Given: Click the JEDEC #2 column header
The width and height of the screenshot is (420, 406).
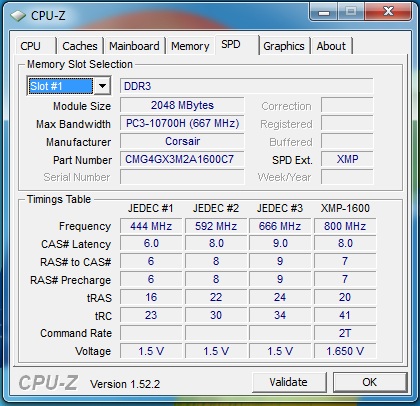Looking at the screenshot, I should (216, 208).
